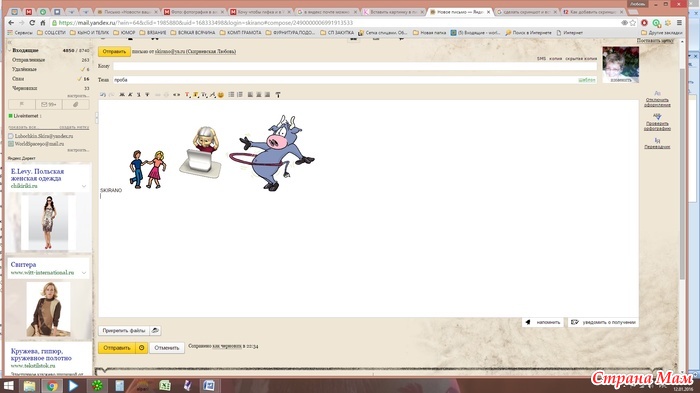Click the «Отменить» button

point(167,347)
